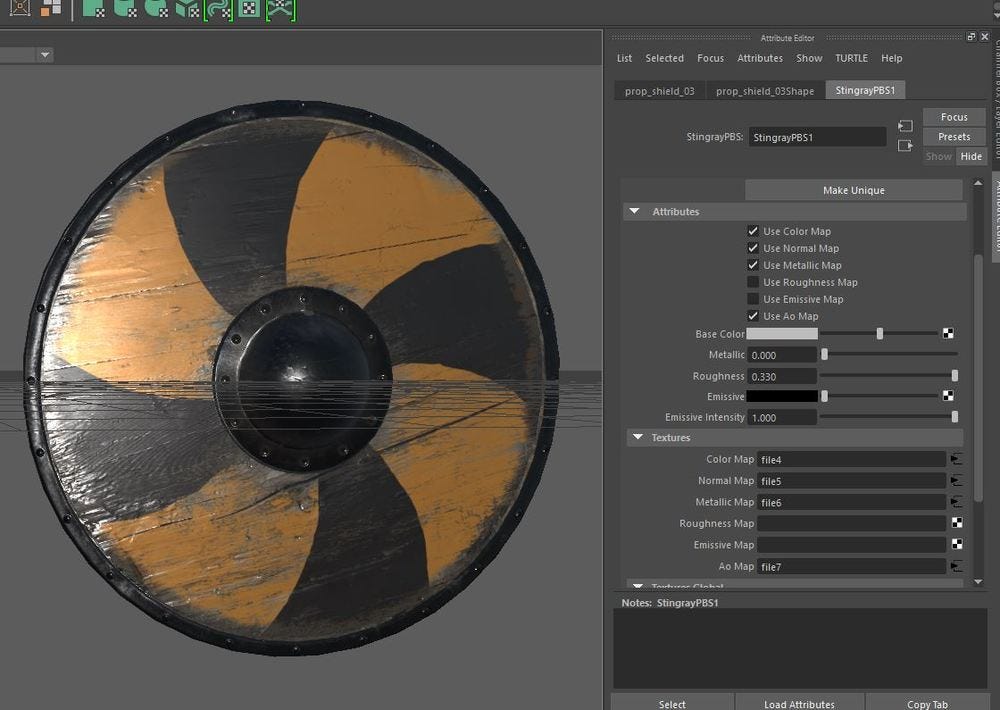The image size is (1000, 710).
Task: Click the Roughness value input field
Action: click(782, 376)
